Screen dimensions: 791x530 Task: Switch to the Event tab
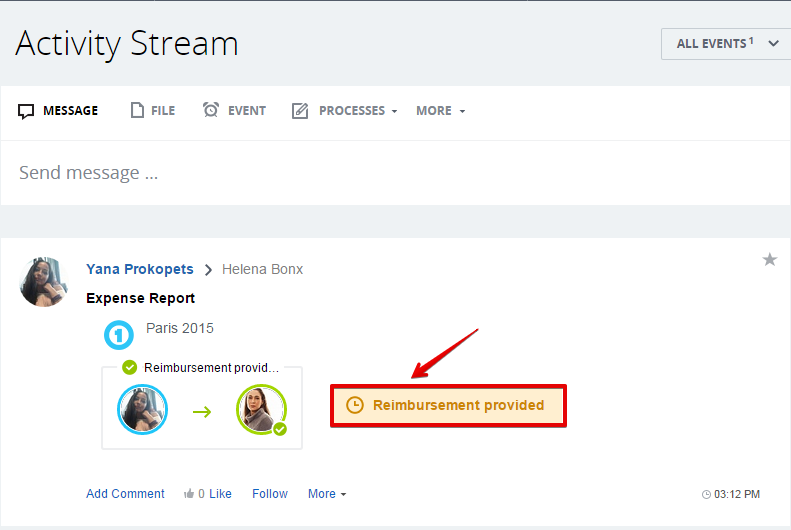click(x=234, y=110)
